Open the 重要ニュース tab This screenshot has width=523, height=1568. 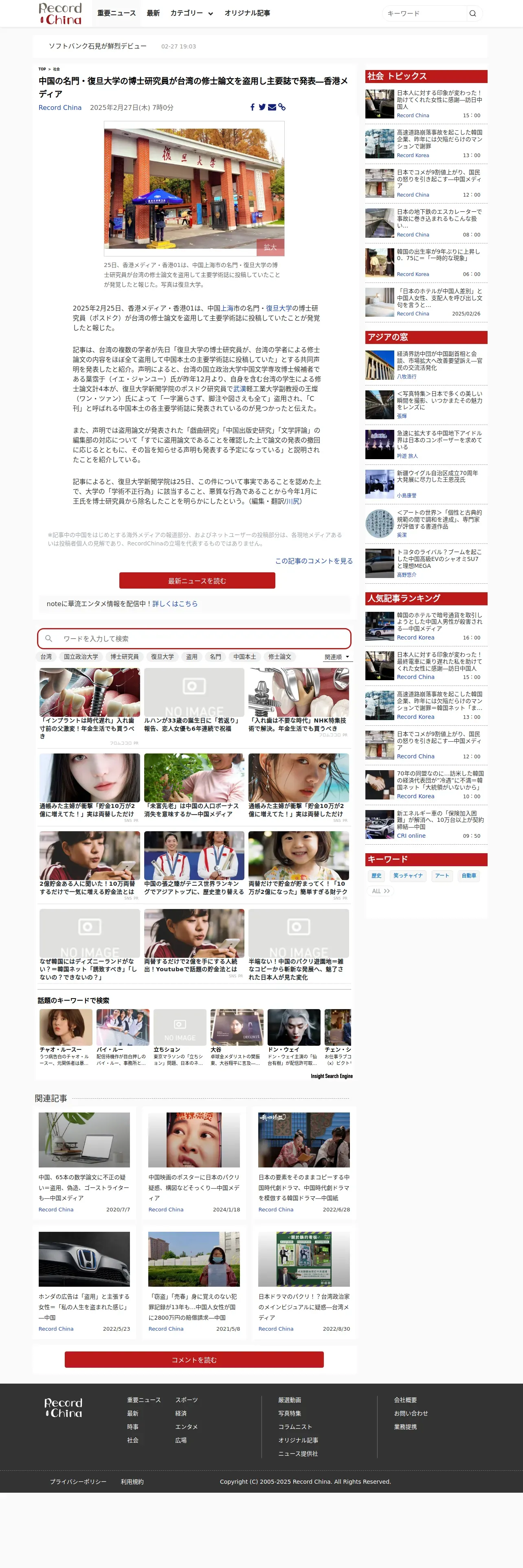coord(116,13)
